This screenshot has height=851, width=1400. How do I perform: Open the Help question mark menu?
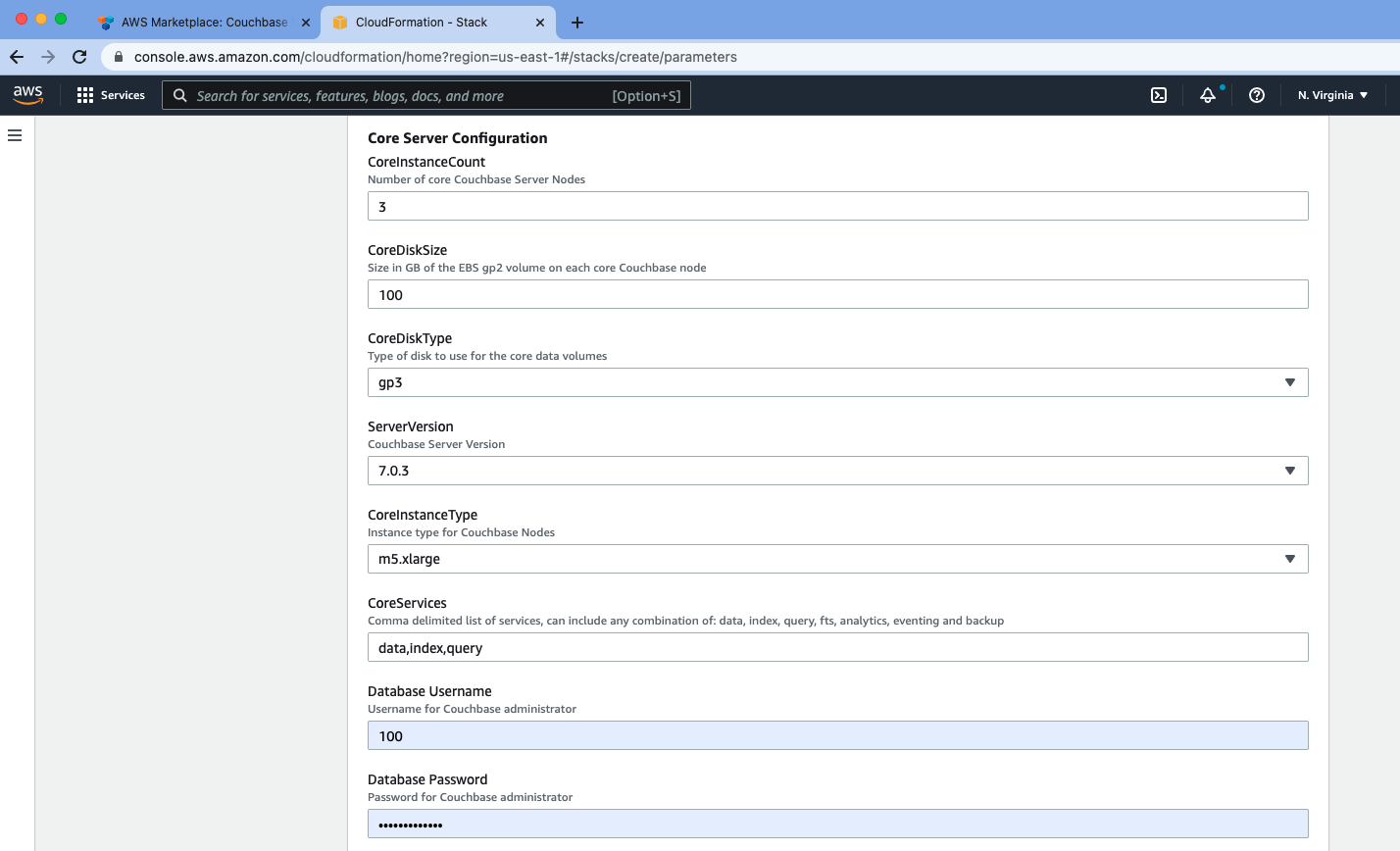pyautogui.click(x=1256, y=95)
